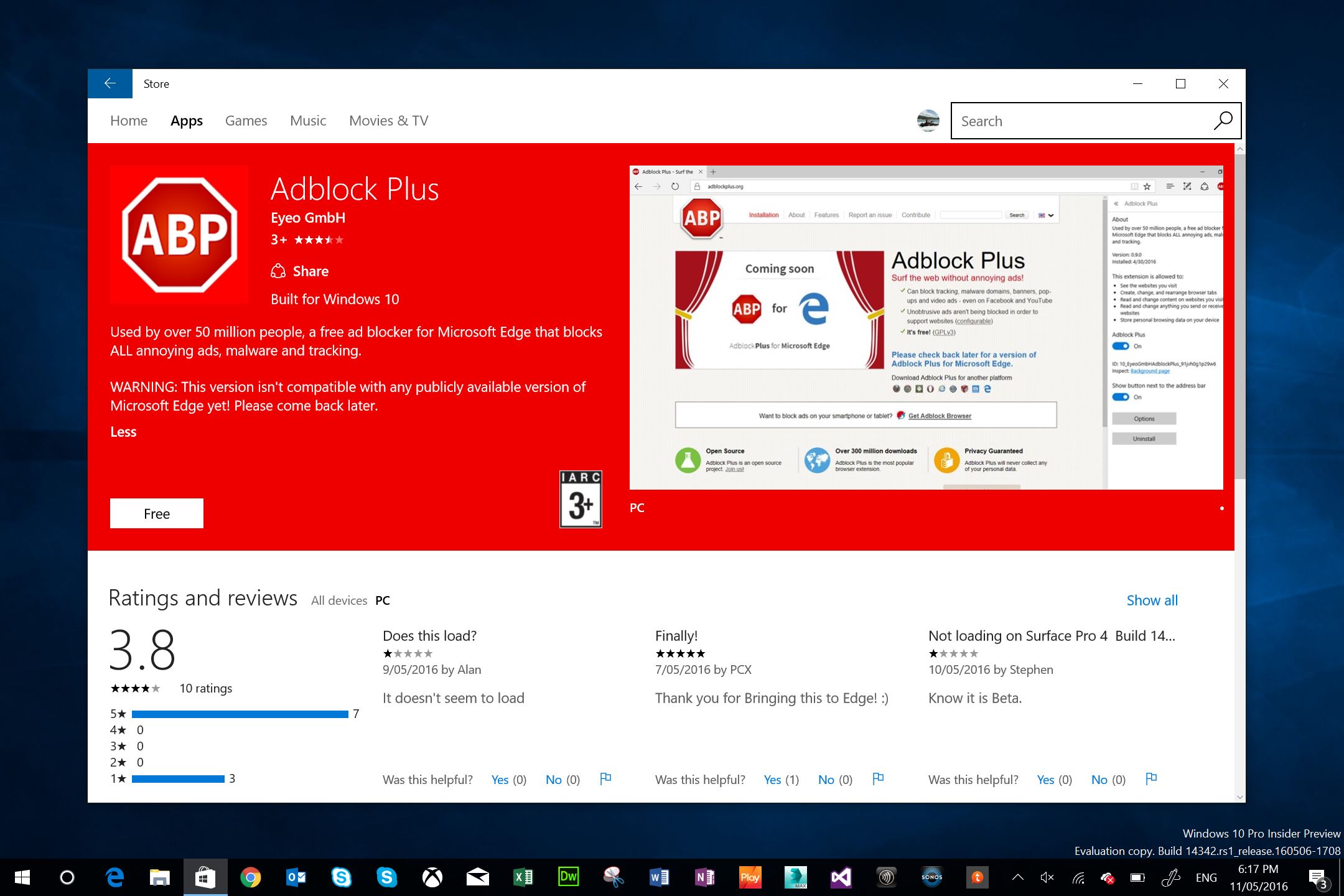The width and height of the screenshot is (1344, 896).
Task: Select the Movies & TV tab
Action: (x=388, y=120)
